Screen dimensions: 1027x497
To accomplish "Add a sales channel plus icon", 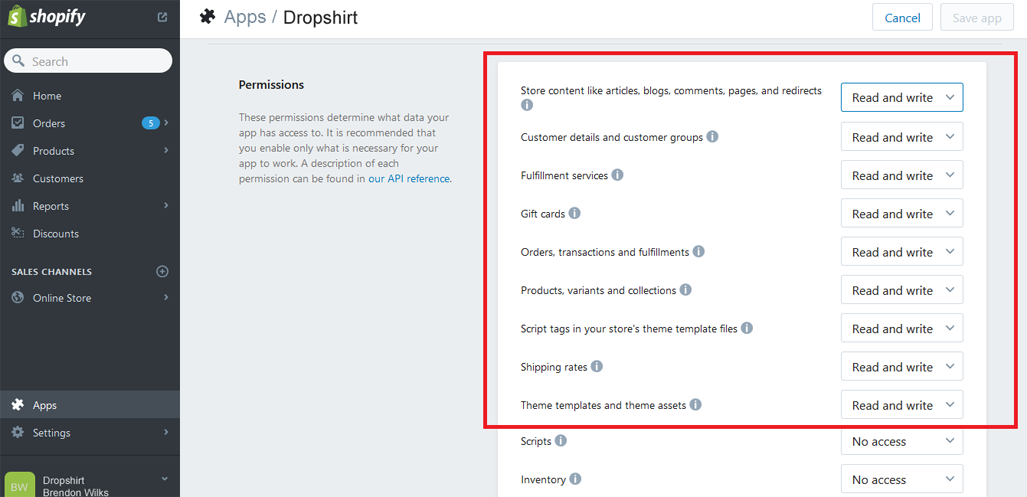I will (x=162, y=271).
